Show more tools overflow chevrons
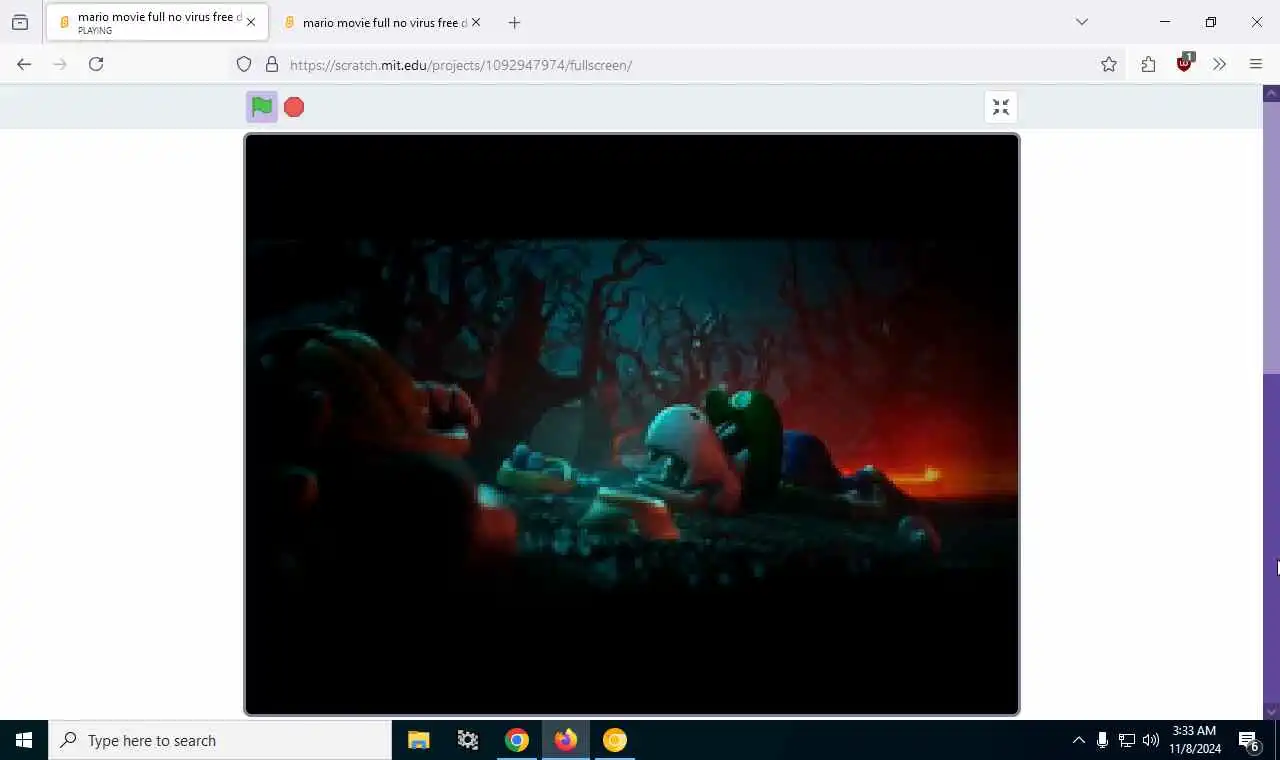This screenshot has width=1280, height=760. (1219, 64)
